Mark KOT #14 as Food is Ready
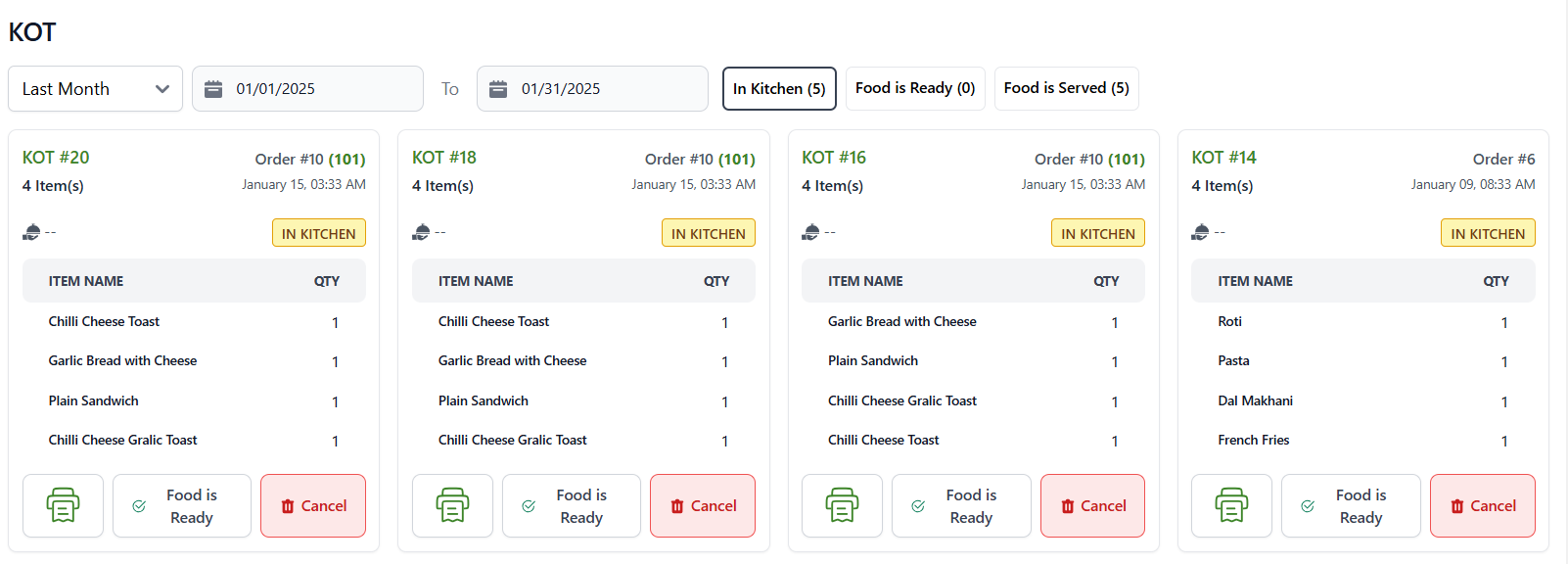Screen dimensions: 1568x564 [x=1351, y=506]
